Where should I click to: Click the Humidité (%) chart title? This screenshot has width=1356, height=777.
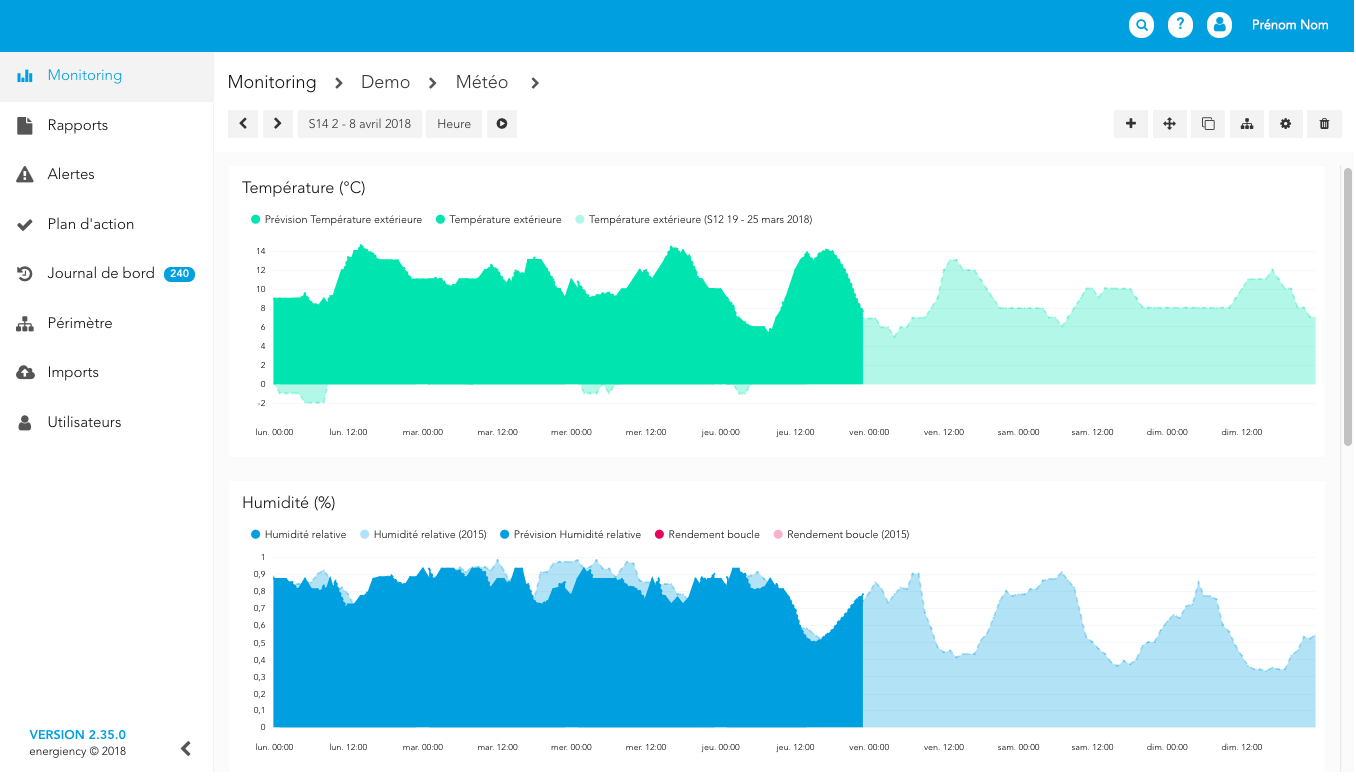288,502
